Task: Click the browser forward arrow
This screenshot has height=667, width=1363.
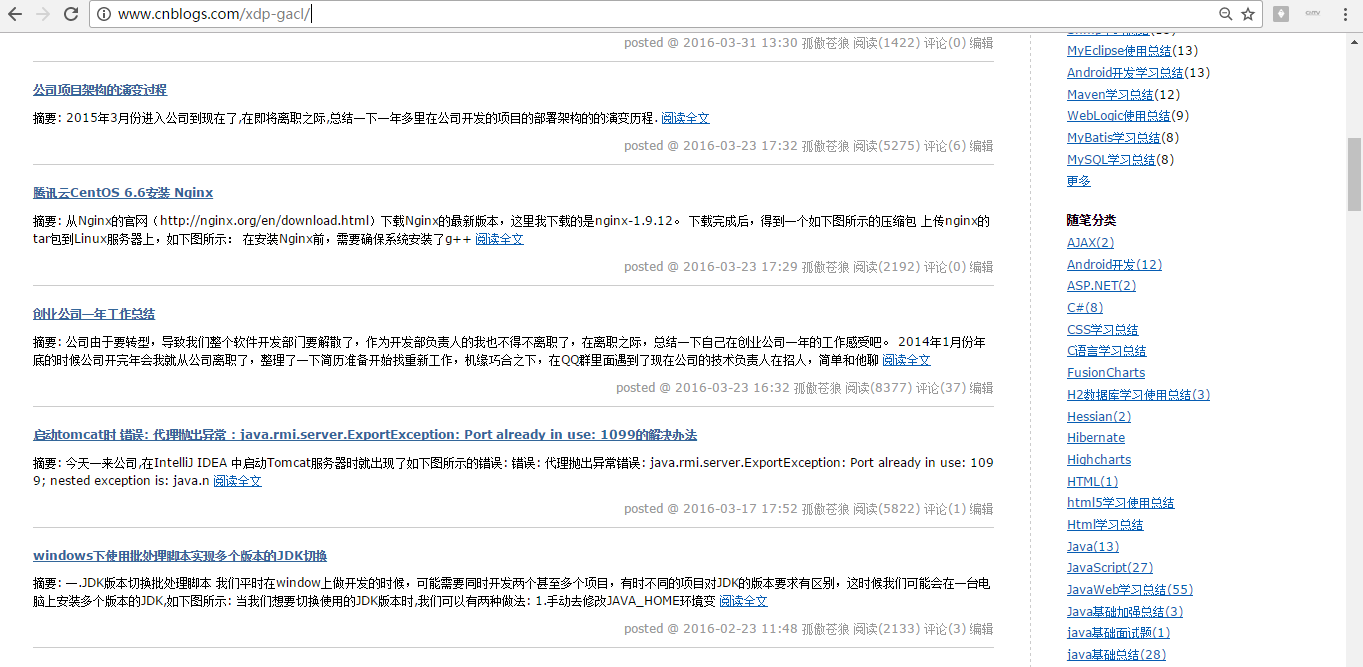Action: point(43,14)
